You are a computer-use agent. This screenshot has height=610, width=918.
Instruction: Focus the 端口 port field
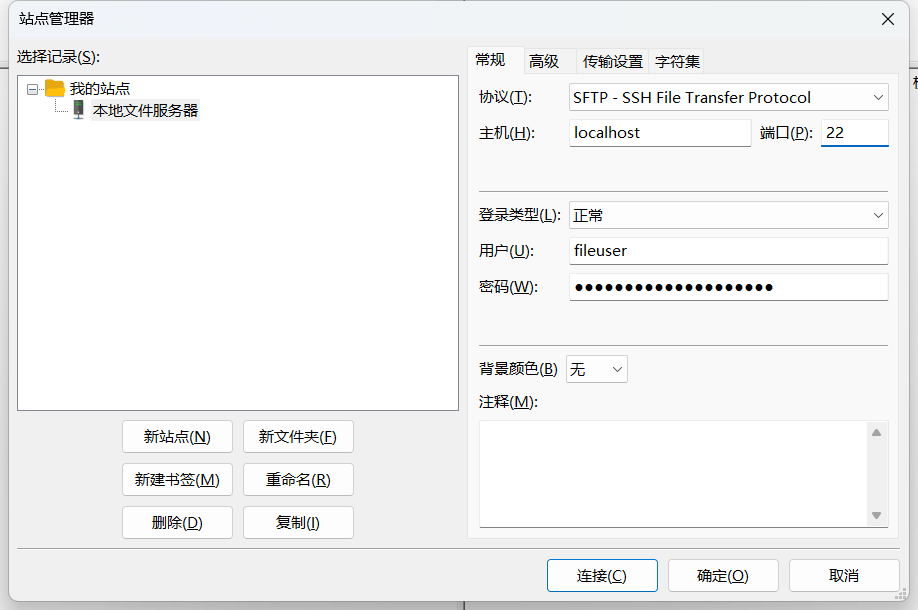pos(854,133)
